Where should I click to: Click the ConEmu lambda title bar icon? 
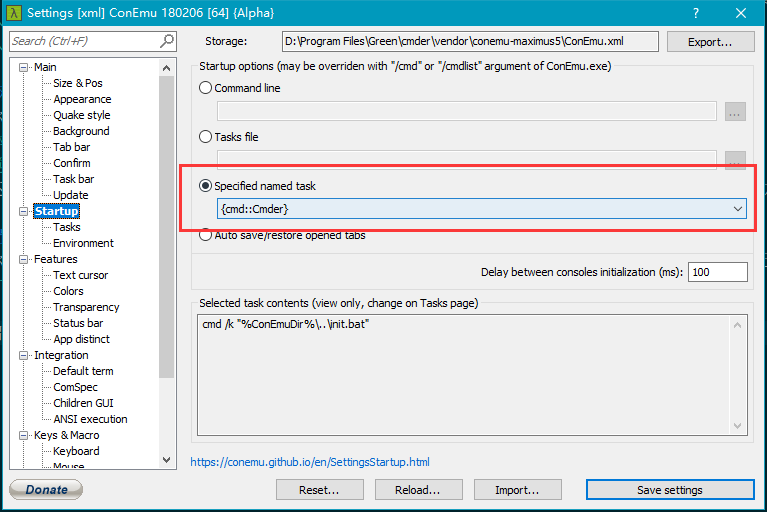(x=14, y=13)
